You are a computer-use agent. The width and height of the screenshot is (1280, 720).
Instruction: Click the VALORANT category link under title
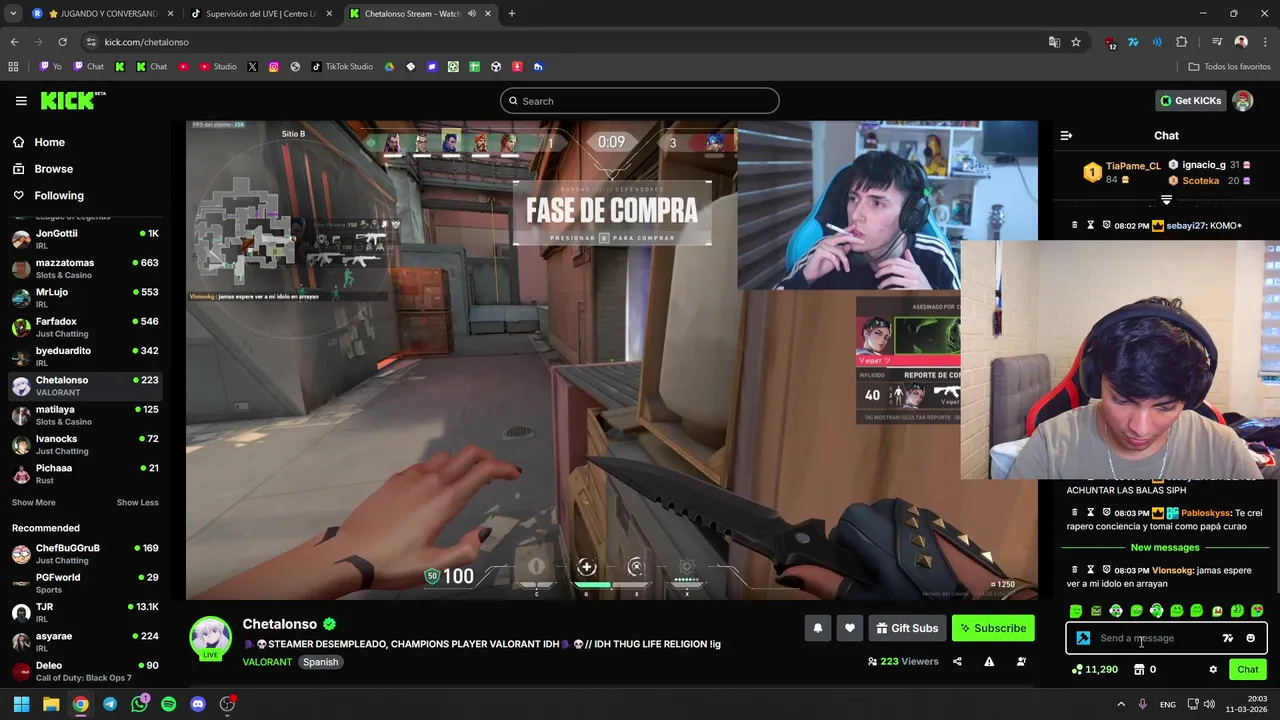267,662
